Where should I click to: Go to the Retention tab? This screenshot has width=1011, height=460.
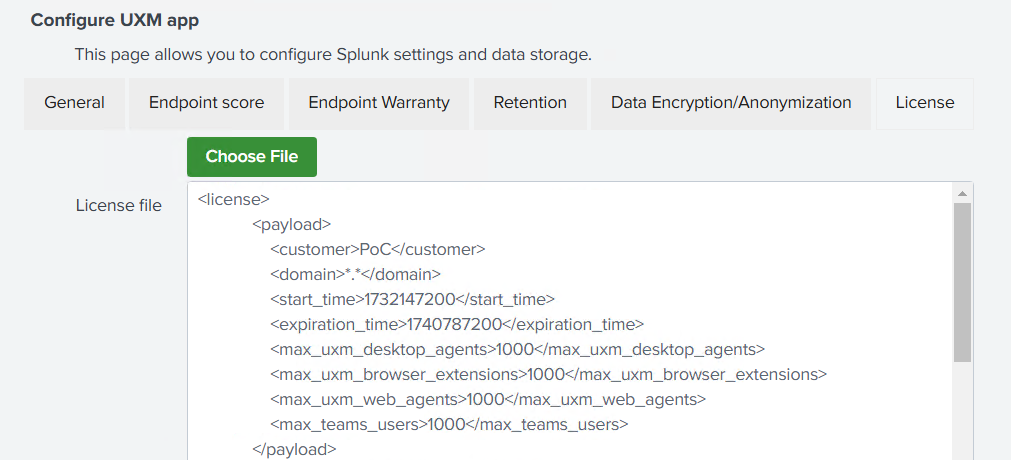click(529, 103)
